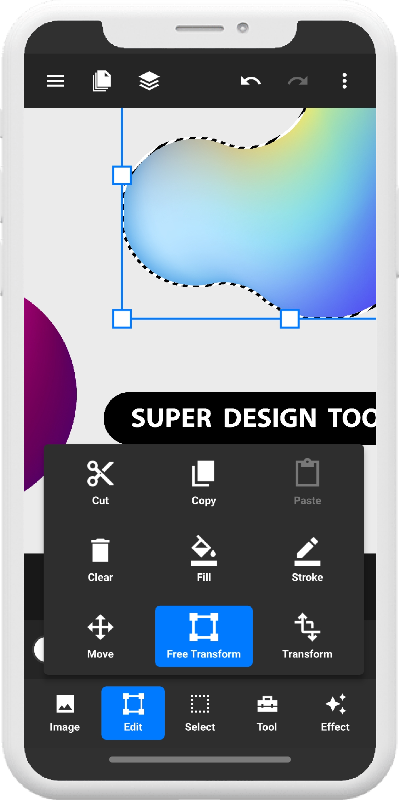Toggle the Edit tab menu

pyautogui.click(x=133, y=713)
